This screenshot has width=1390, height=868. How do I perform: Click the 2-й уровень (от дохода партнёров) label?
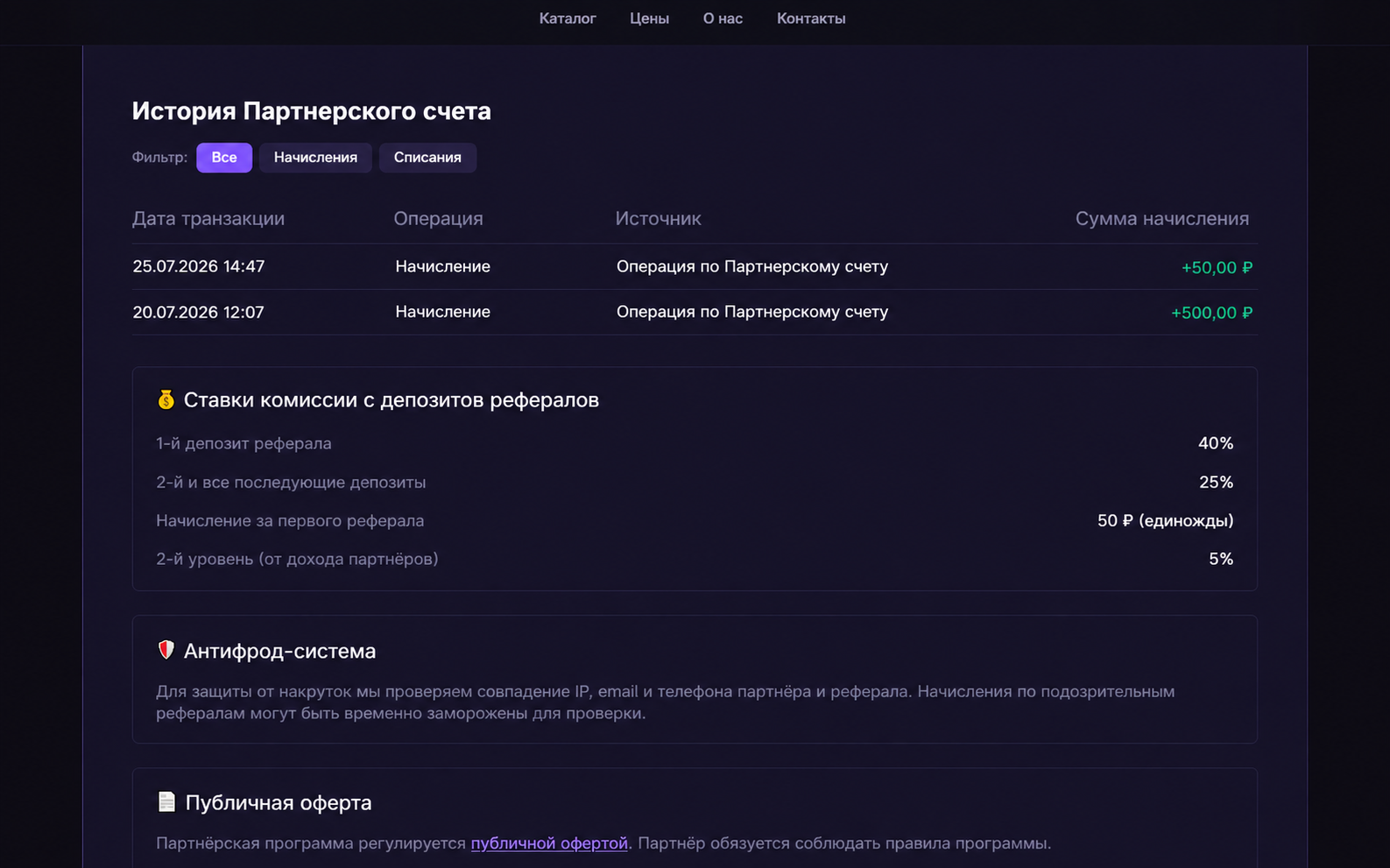point(297,559)
